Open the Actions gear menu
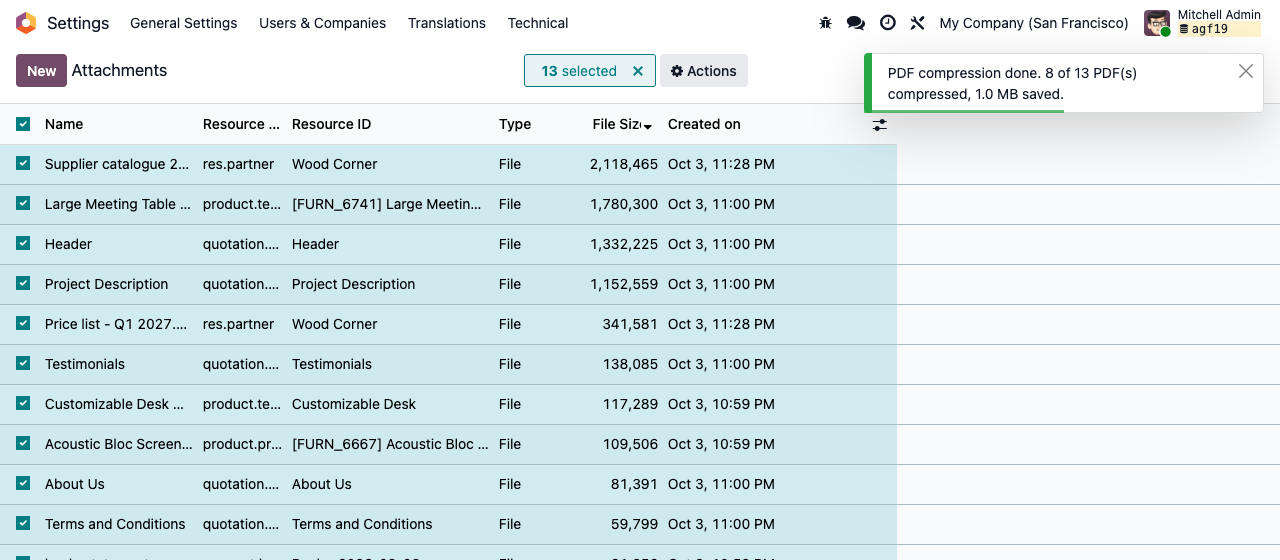The image size is (1280, 560). coord(704,71)
